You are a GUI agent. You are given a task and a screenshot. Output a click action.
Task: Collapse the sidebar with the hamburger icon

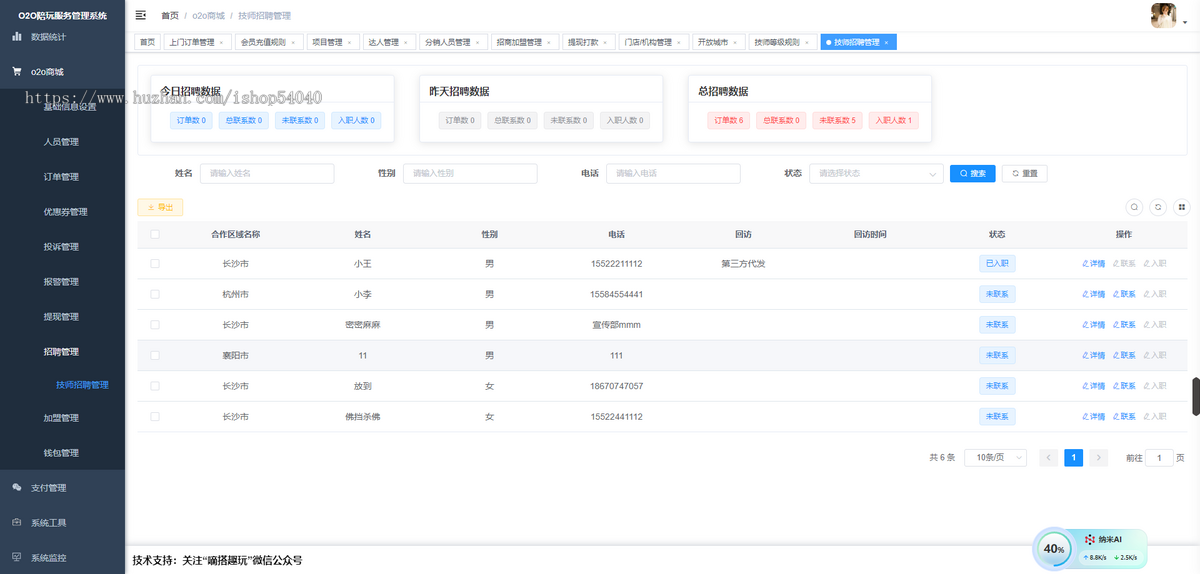(141, 15)
